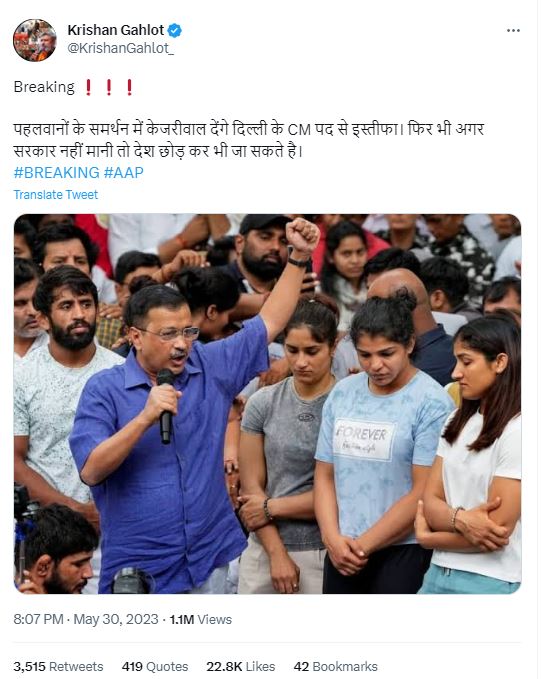Click Translate Tweet link
The width and height of the screenshot is (541, 679).
55,194
